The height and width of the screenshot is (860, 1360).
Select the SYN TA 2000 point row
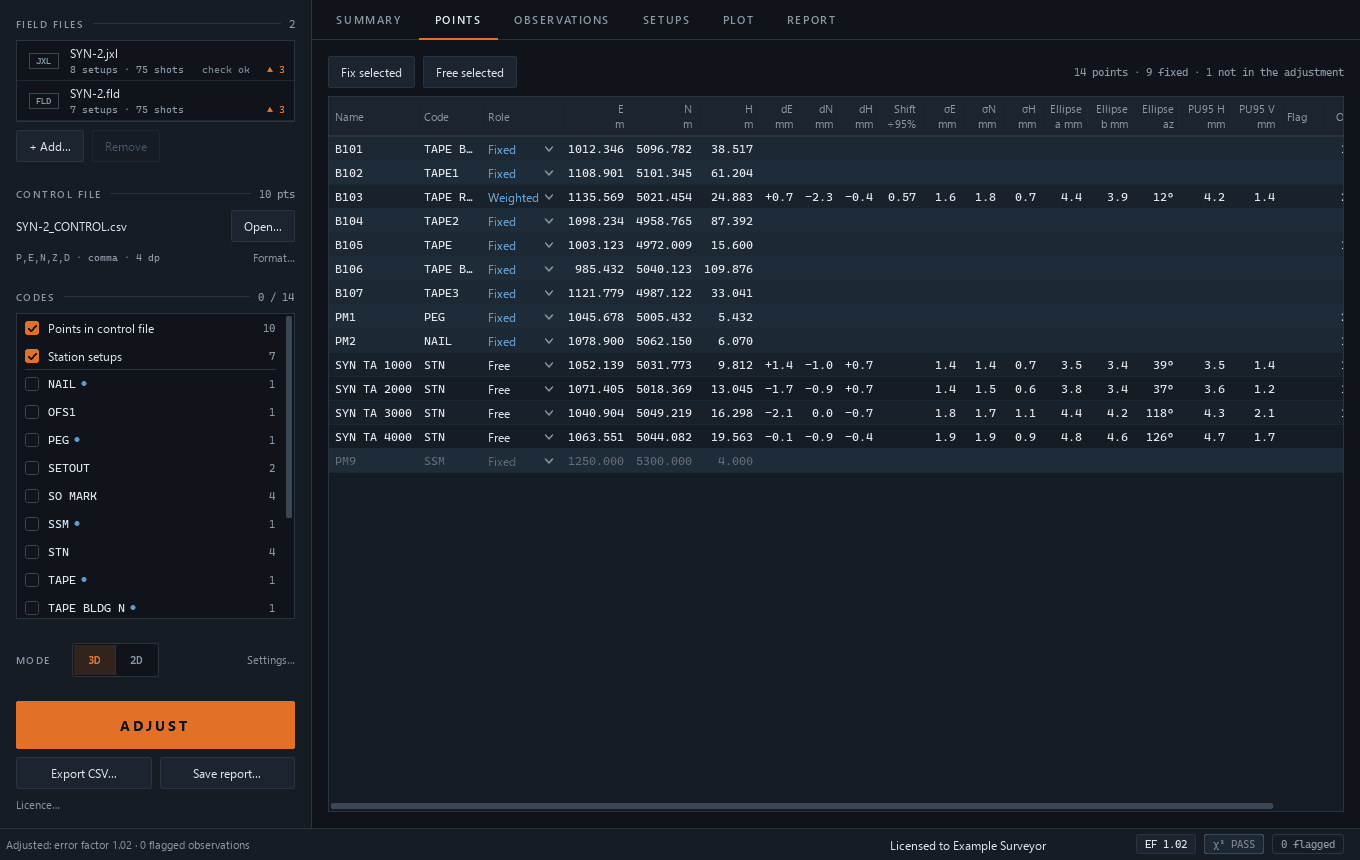[x=835, y=389]
